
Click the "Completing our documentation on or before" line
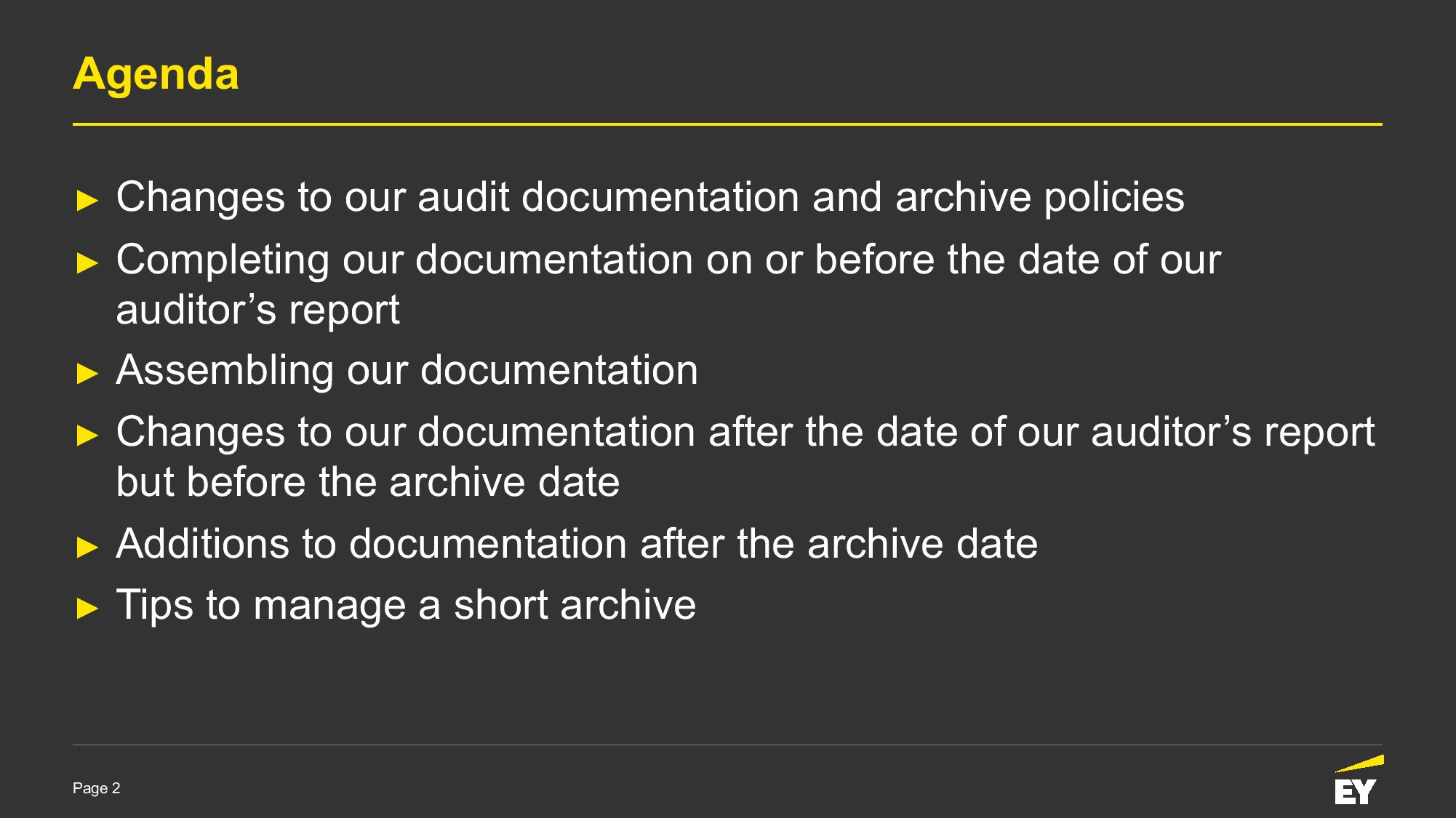point(668,259)
